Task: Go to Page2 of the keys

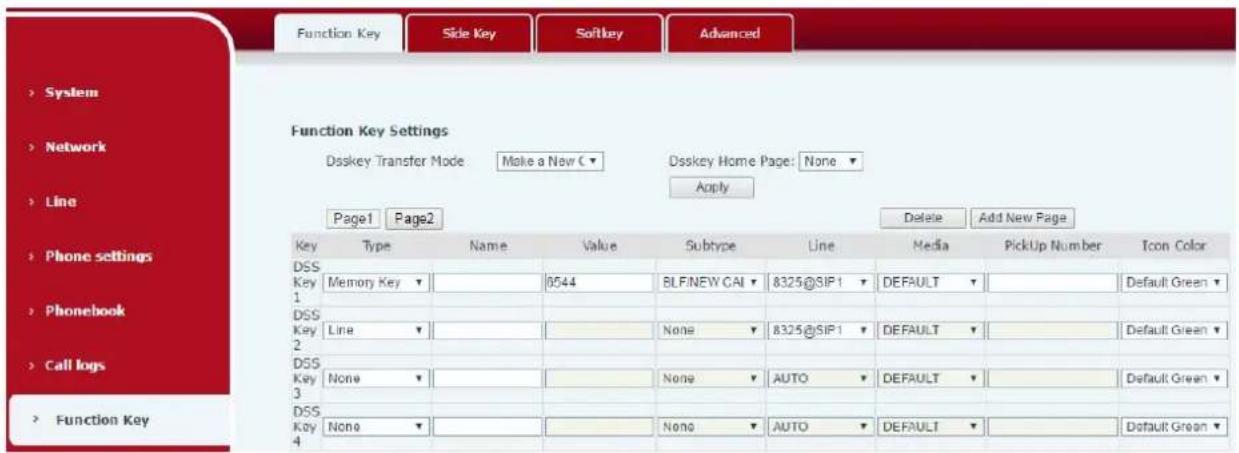Action: [x=414, y=217]
